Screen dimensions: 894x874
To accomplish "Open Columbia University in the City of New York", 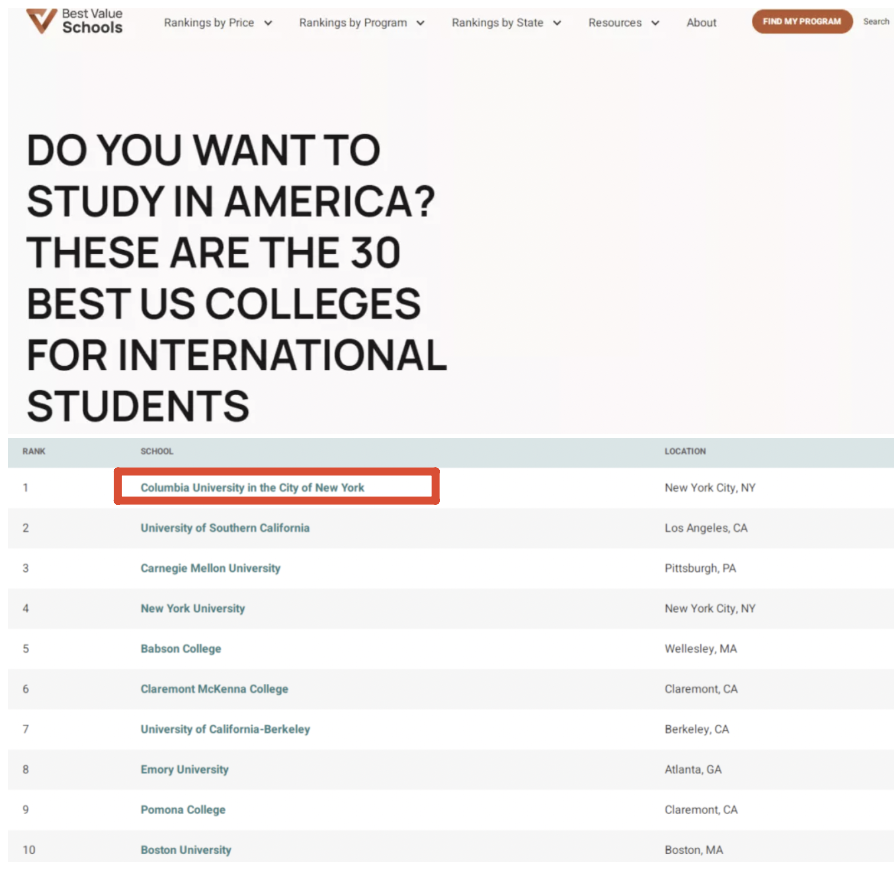I will [252, 487].
